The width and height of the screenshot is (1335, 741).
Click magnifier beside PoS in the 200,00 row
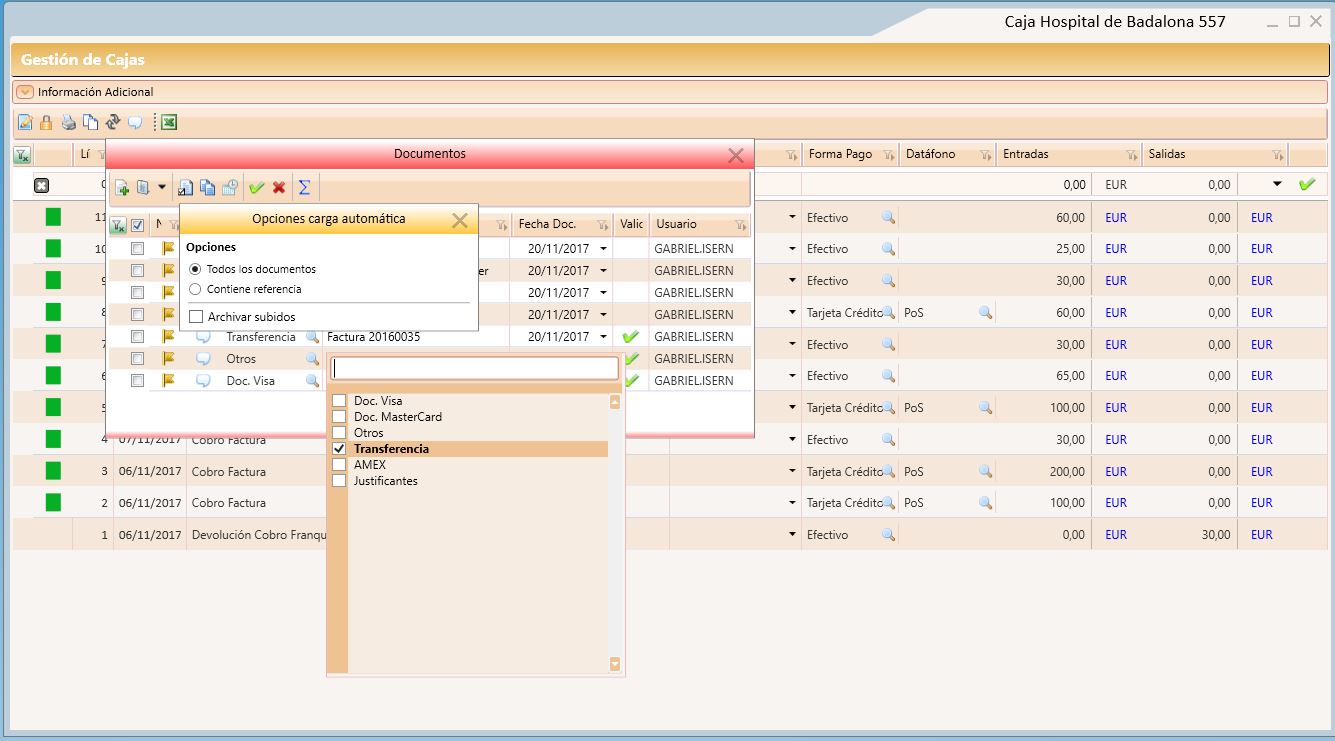click(x=985, y=471)
